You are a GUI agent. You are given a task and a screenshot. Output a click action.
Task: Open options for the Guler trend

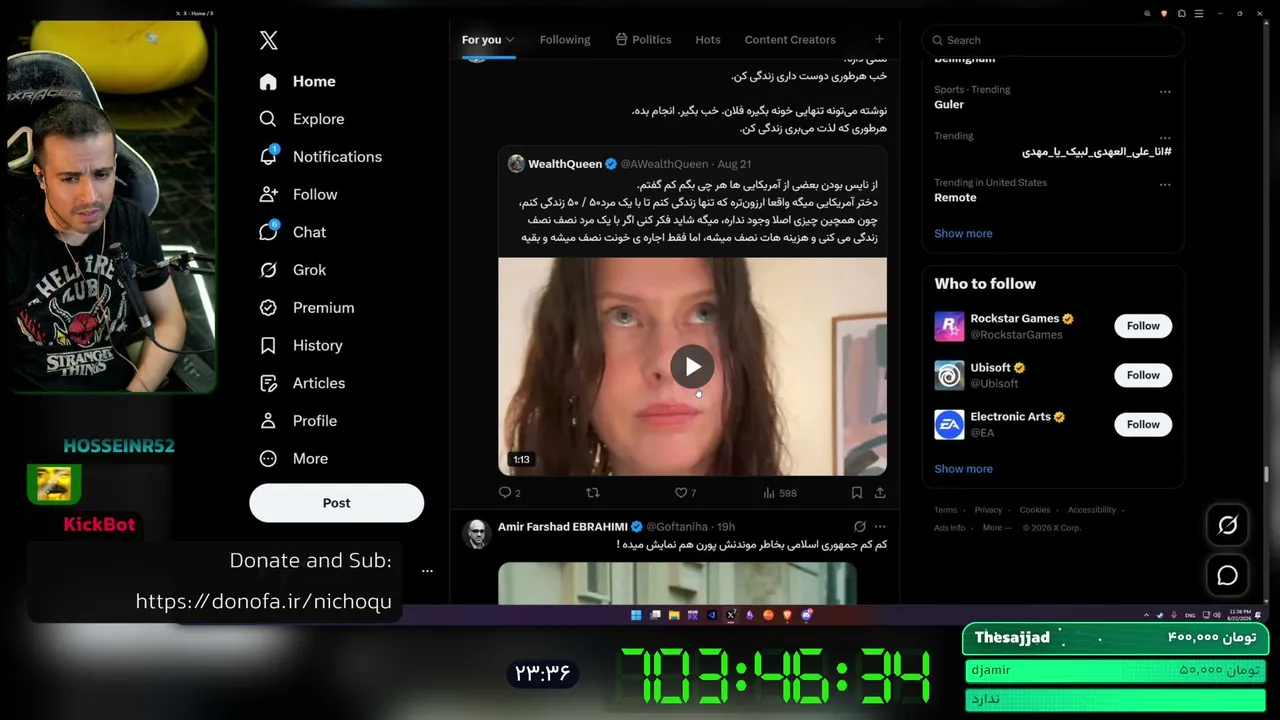click(1165, 91)
